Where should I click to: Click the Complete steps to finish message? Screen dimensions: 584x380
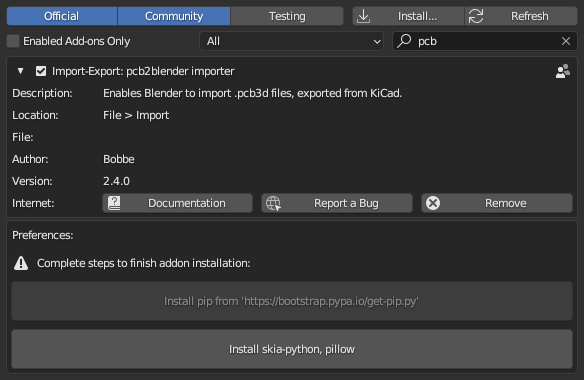tap(143, 263)
